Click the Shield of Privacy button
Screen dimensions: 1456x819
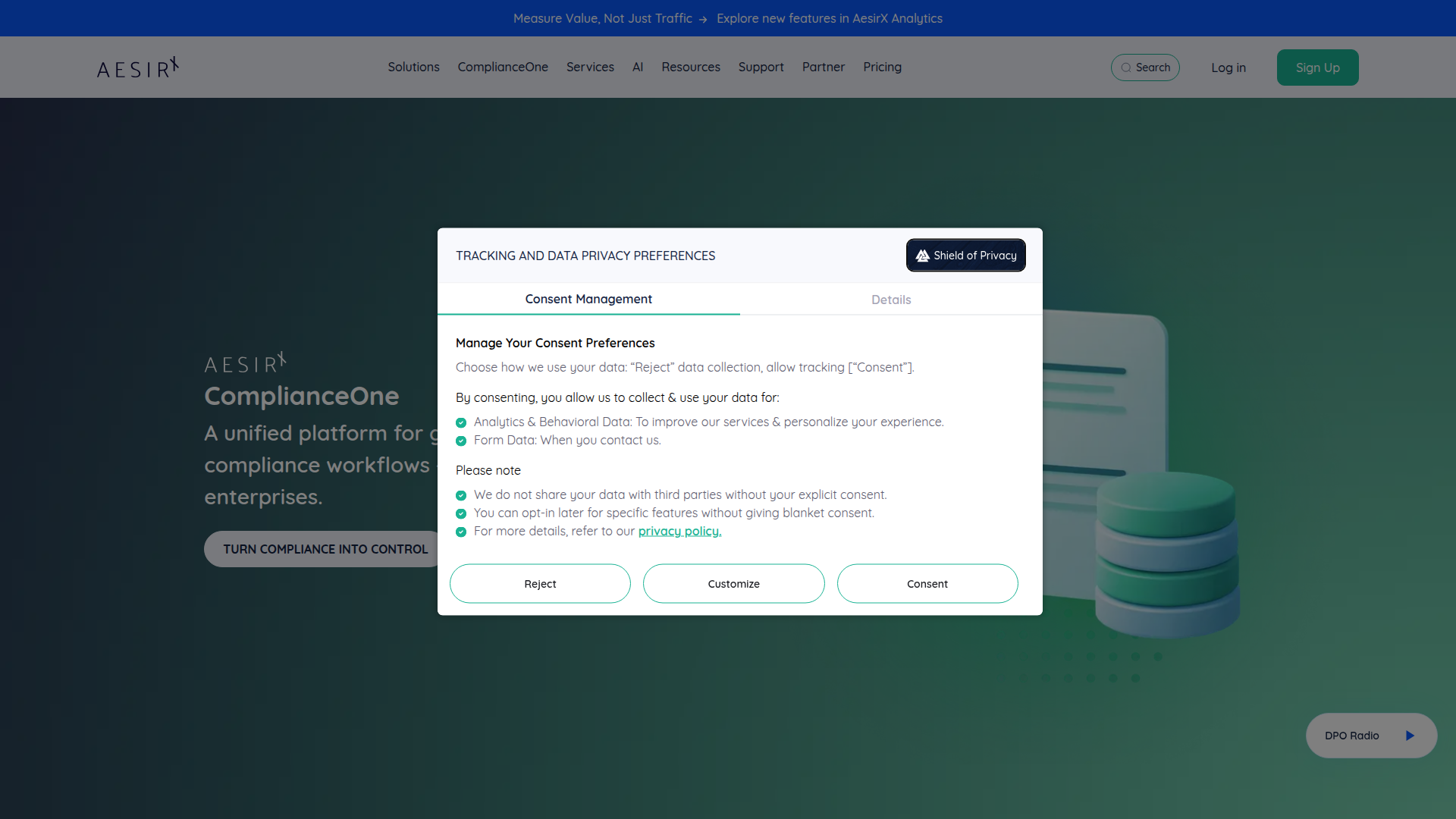966,256
